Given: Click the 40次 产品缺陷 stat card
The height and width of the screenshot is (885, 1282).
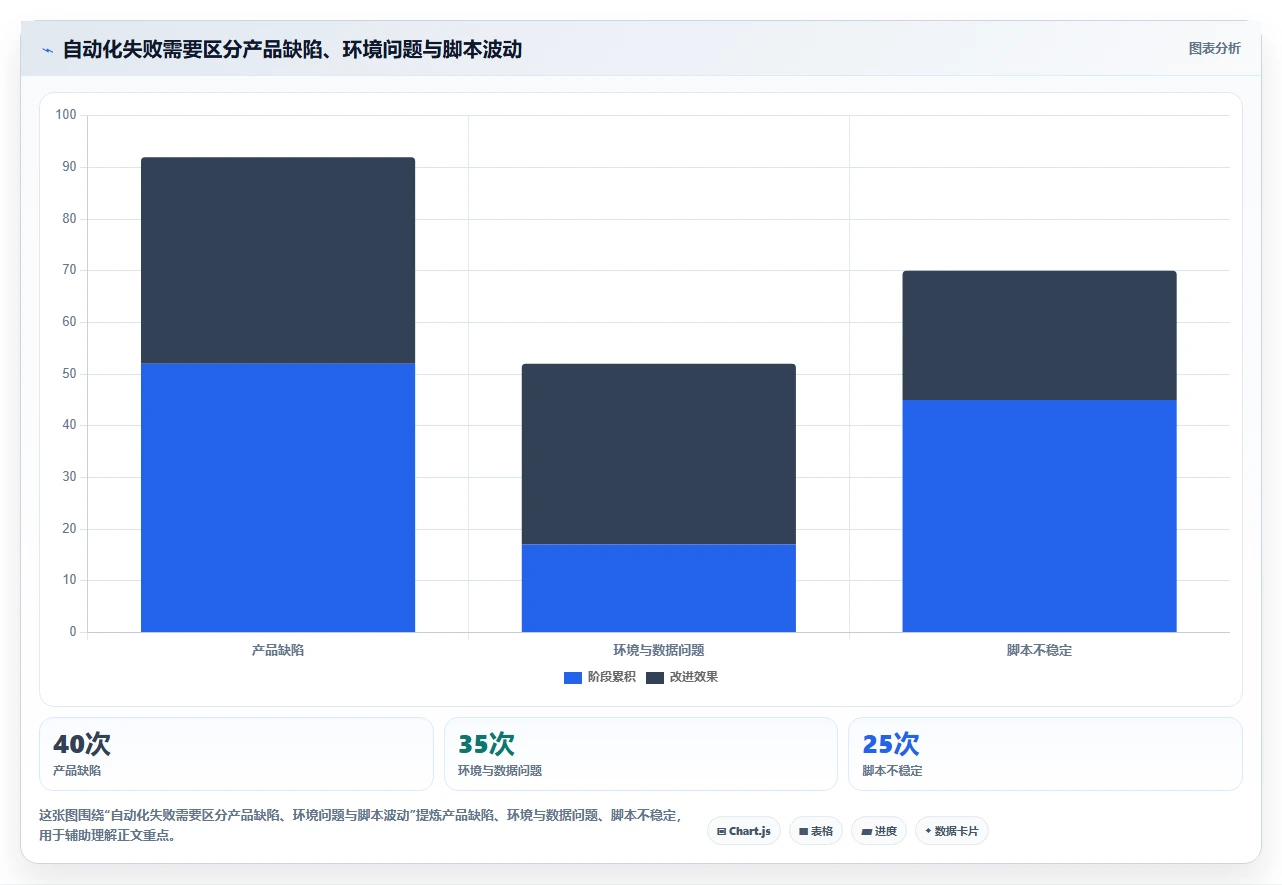Looking at the screenshot, I should pyautogui.click(x=236, y=754).
